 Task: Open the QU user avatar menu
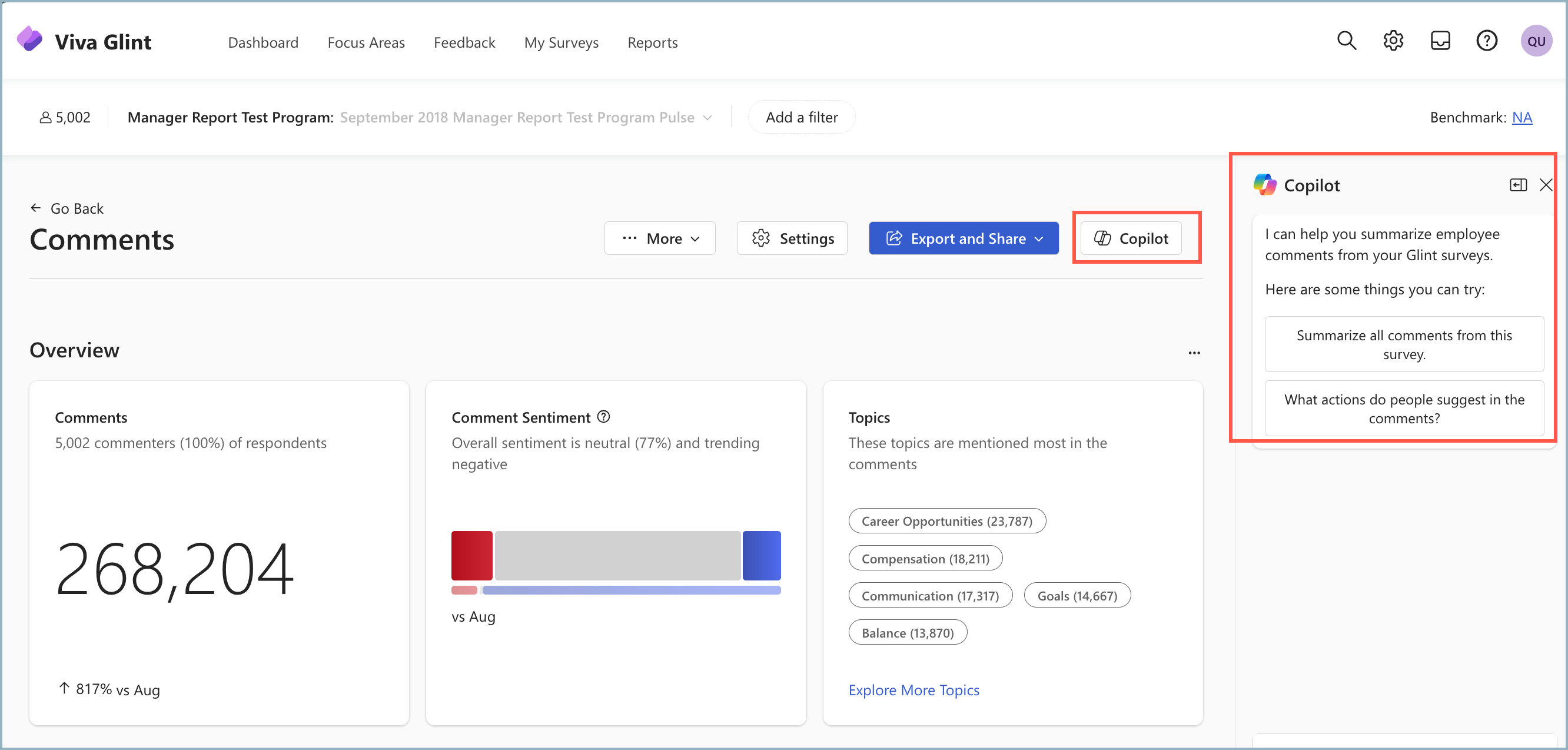click(x=1535, y=41)
